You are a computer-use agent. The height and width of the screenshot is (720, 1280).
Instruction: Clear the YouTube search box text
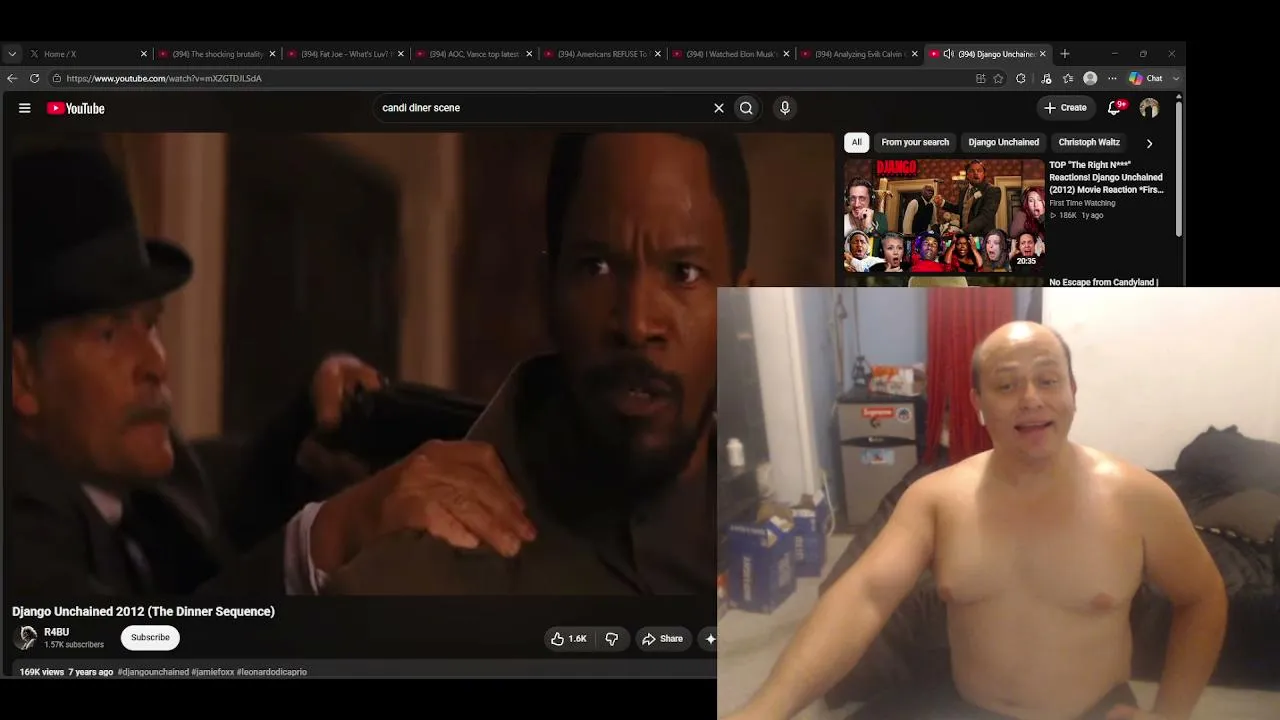click(718, 108)
